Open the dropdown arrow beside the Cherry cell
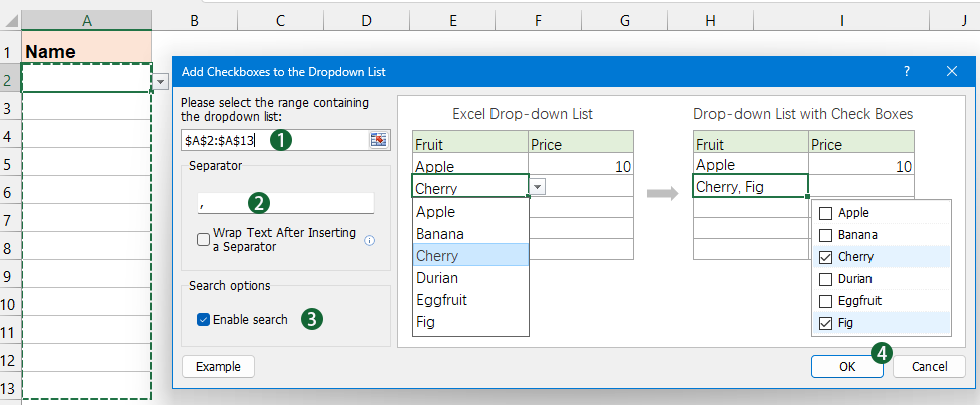Image resolution: width=980 pixels, height=405 pixels. [538, 187]
